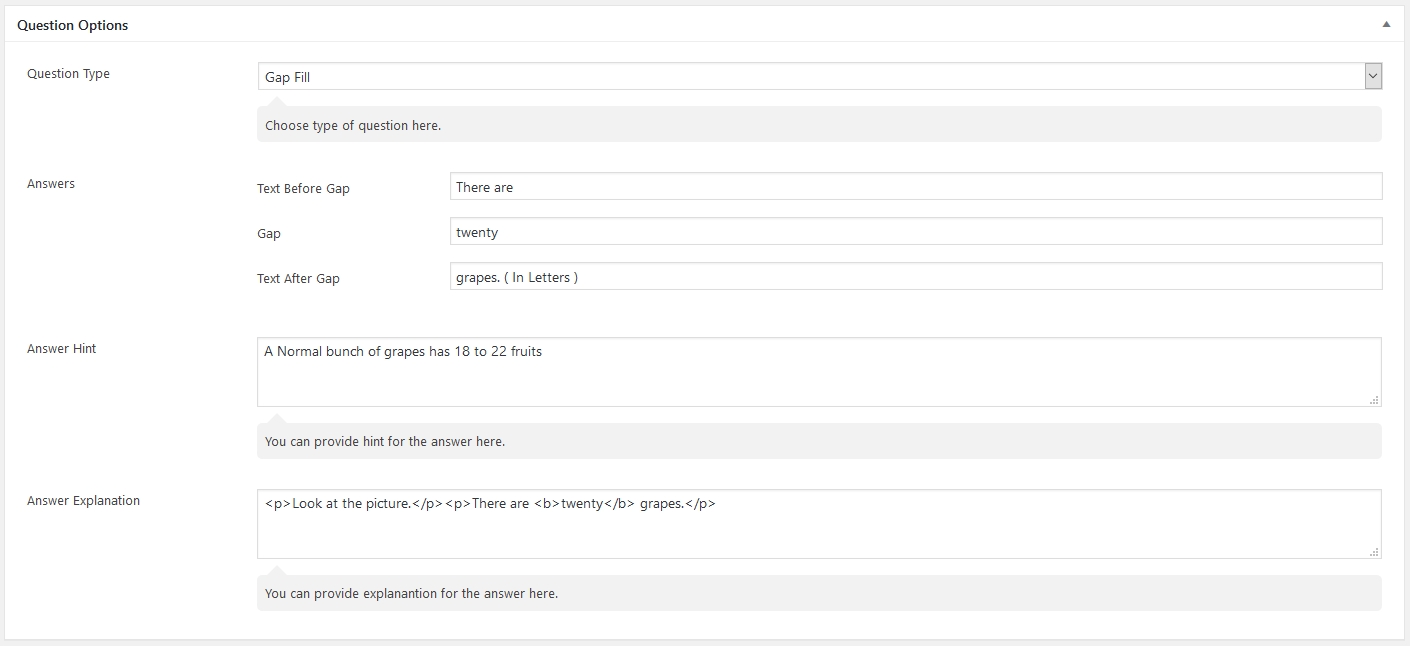This screenshot has width=1410, height=646.
Task: Collapse the Question Options panel arrow
Action: (x=1386, y=25)
